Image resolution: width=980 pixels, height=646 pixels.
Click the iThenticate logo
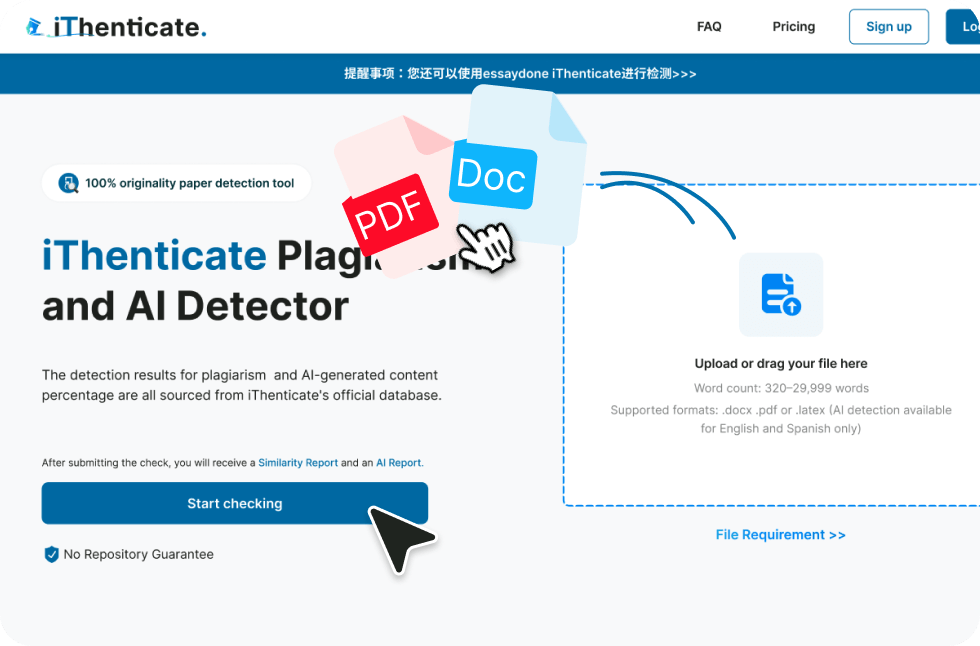116,27
